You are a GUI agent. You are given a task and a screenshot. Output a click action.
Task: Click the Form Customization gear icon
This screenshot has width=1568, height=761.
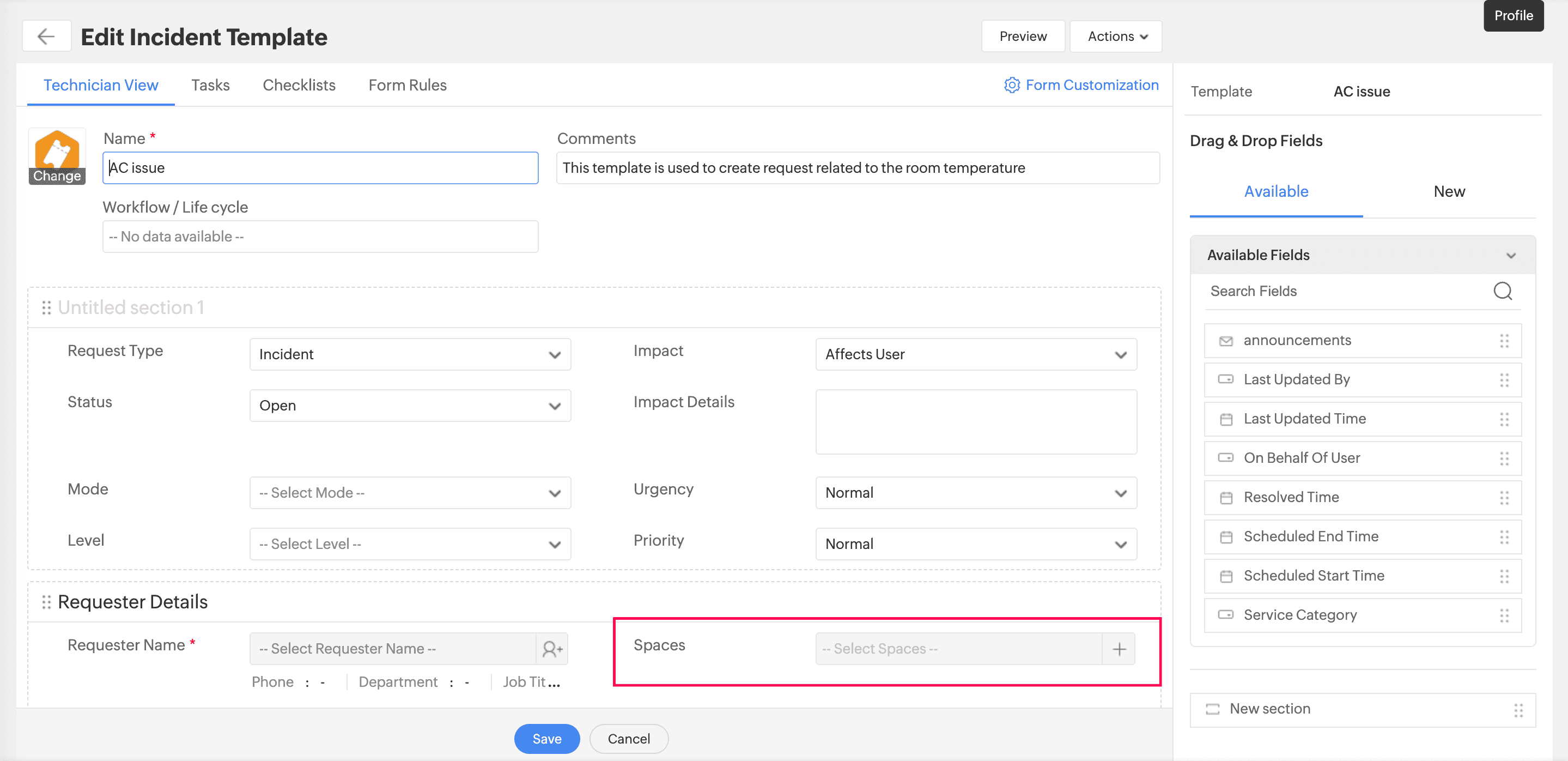tap(1011, 85)
